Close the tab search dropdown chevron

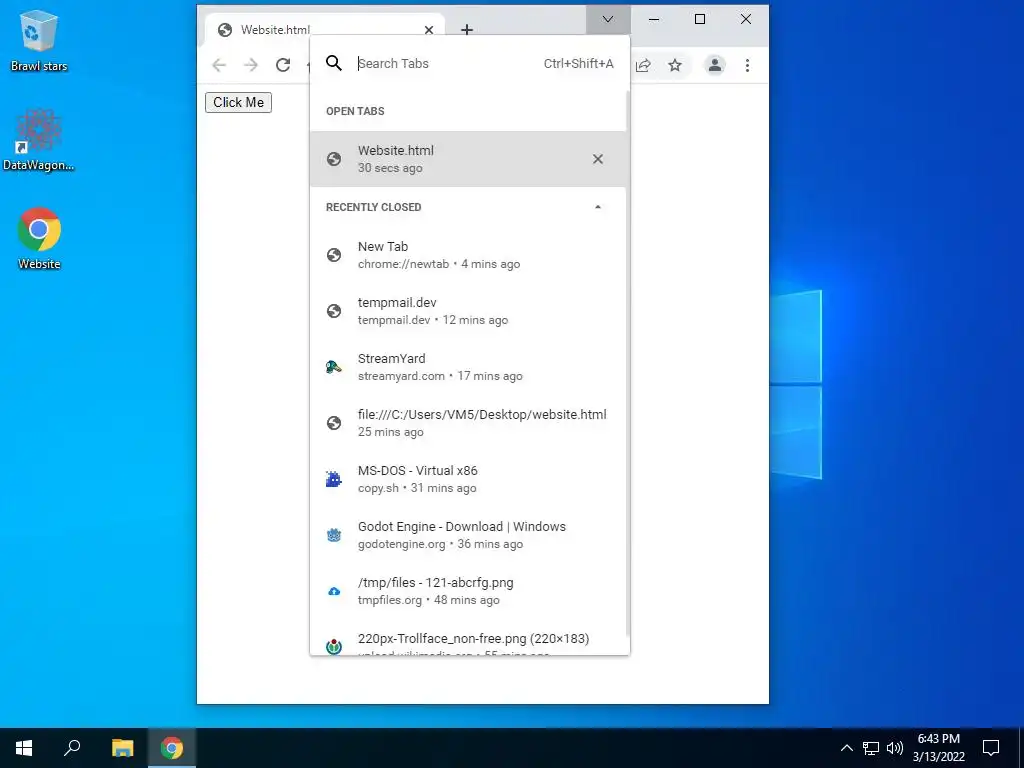pyautogui.click(x=608, y=20)
